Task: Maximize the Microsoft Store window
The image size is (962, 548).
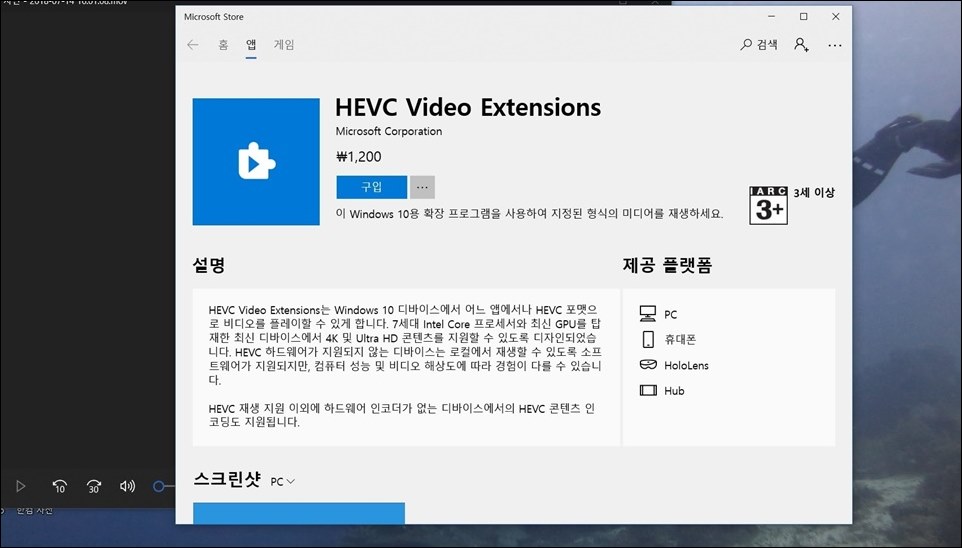Action: 804,17
